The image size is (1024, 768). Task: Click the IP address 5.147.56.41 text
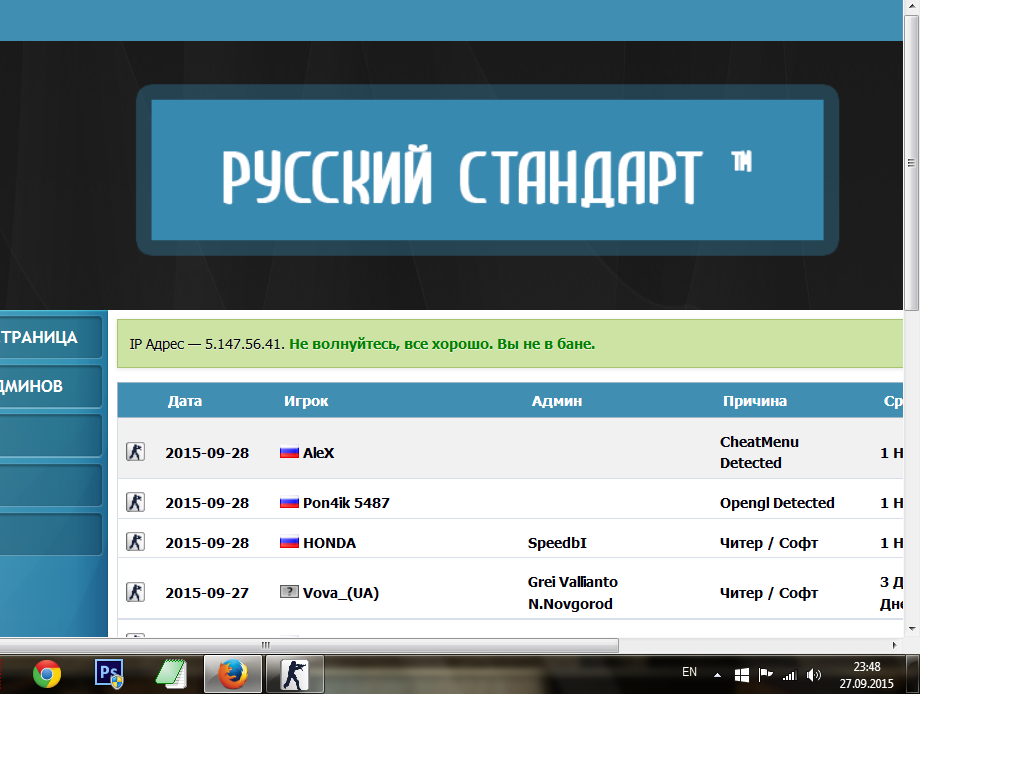click(x=243, y=344)
